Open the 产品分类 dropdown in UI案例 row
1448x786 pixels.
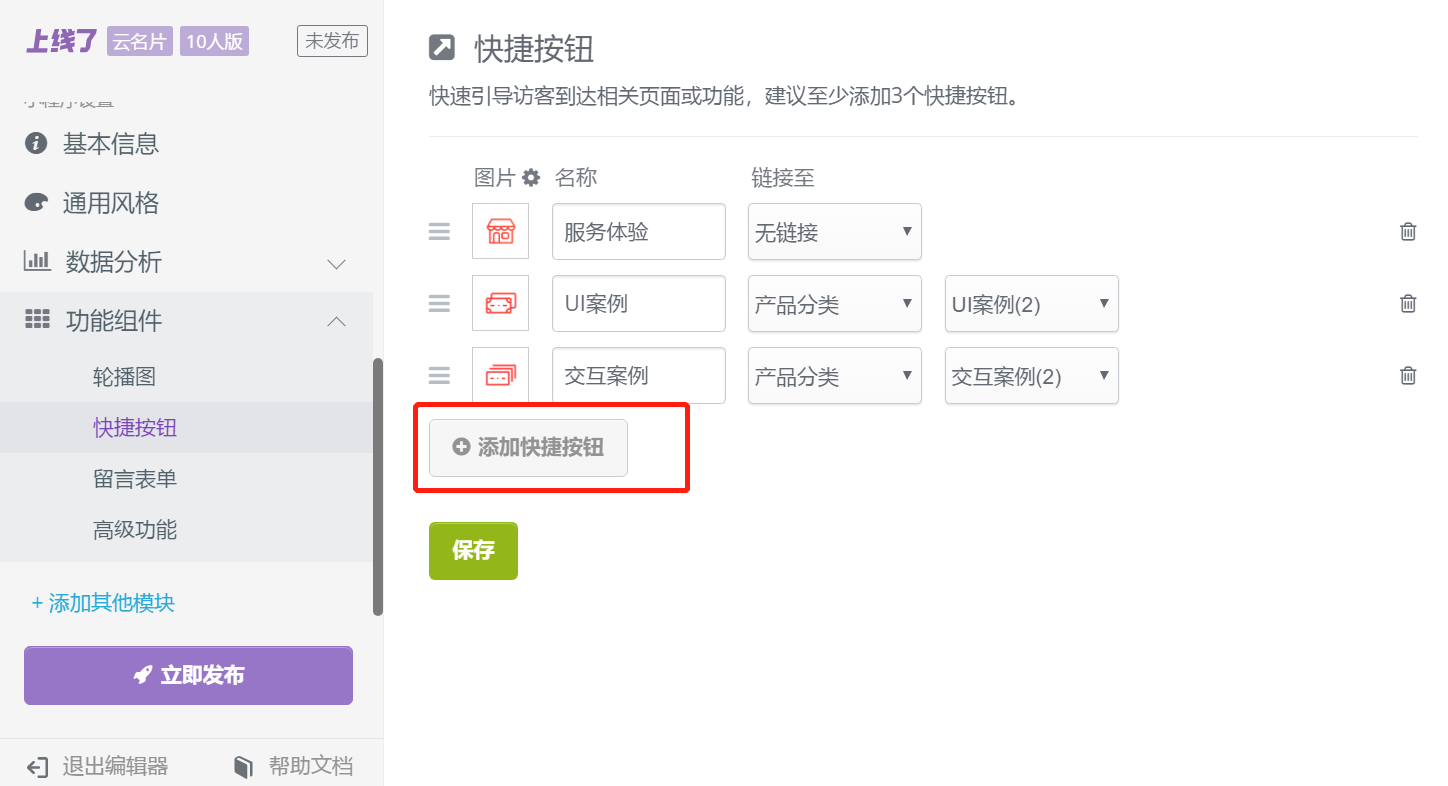[835, 304]
